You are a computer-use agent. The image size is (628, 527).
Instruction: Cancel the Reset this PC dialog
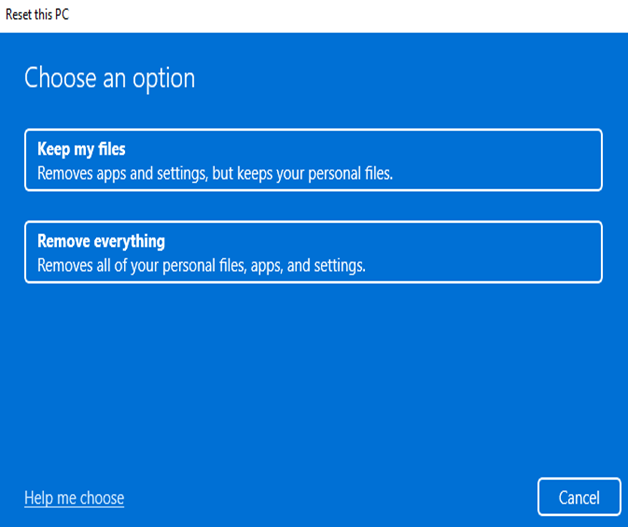[x=579, y=497]
